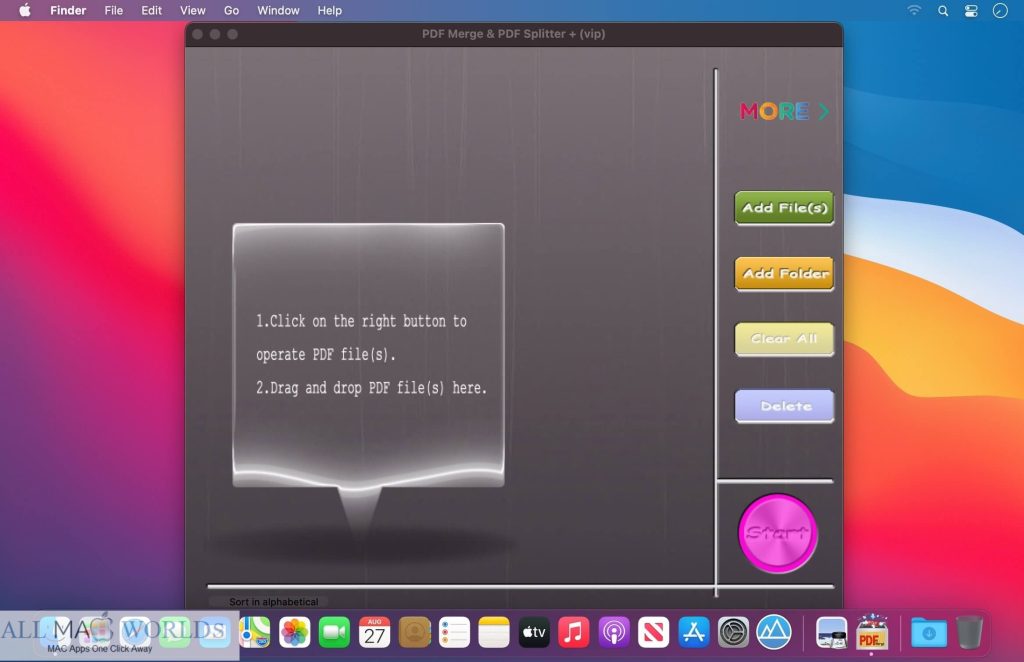Click the blue mountain-peaks Dock icon
The width and height of the screenshot is (1024, 662).
(774, 632)
